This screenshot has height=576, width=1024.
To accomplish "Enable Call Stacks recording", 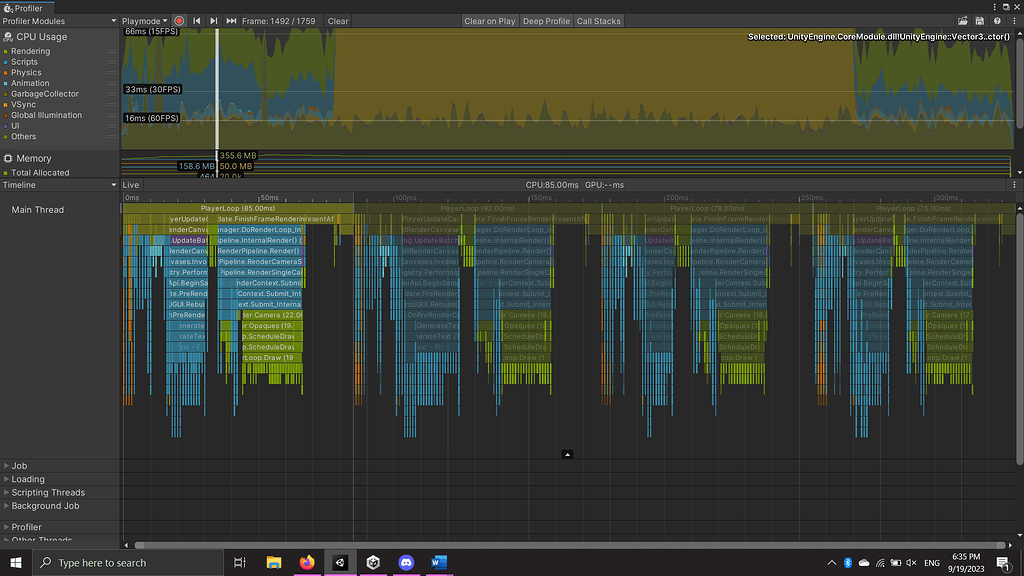I will tap(598, 20).
